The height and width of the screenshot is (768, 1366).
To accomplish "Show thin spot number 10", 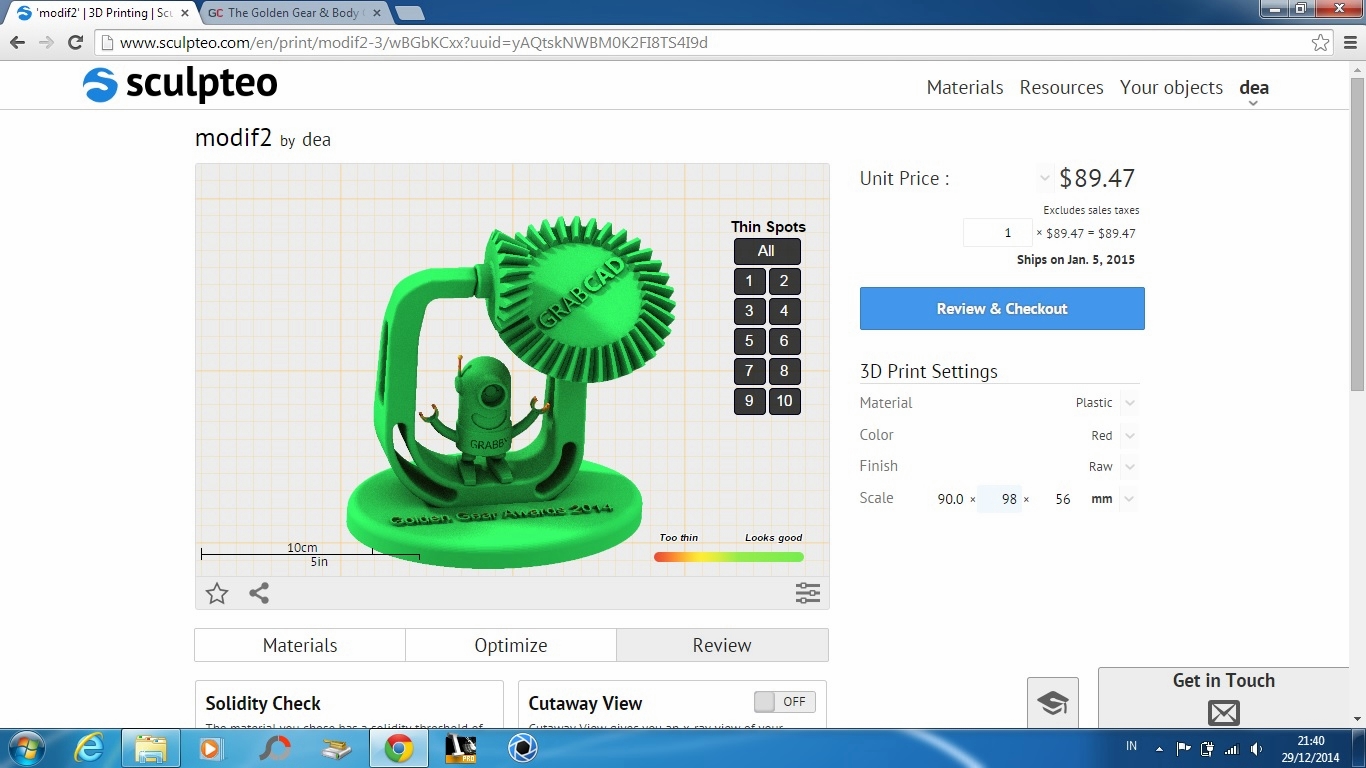I will point(784,401).
